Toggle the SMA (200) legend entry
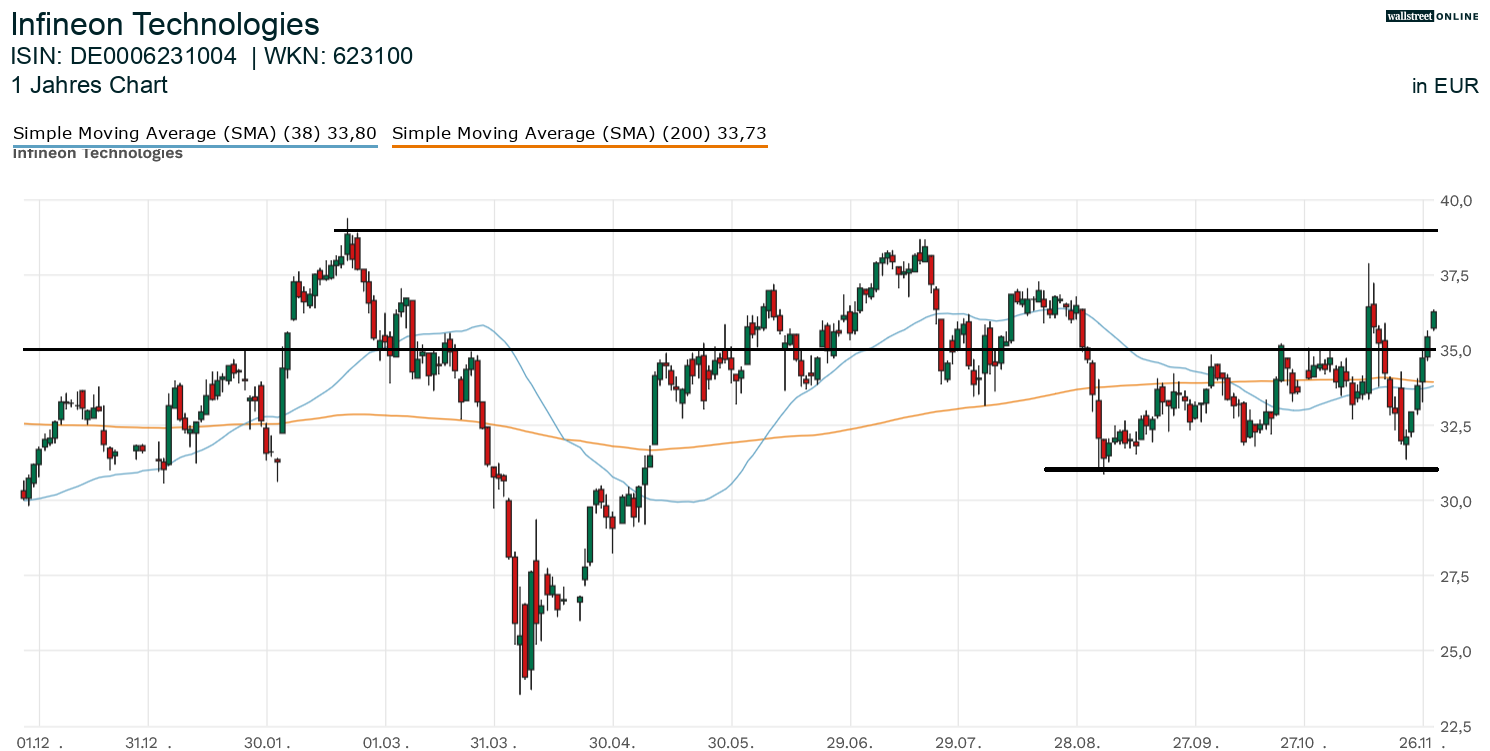 tap(579, 133)
